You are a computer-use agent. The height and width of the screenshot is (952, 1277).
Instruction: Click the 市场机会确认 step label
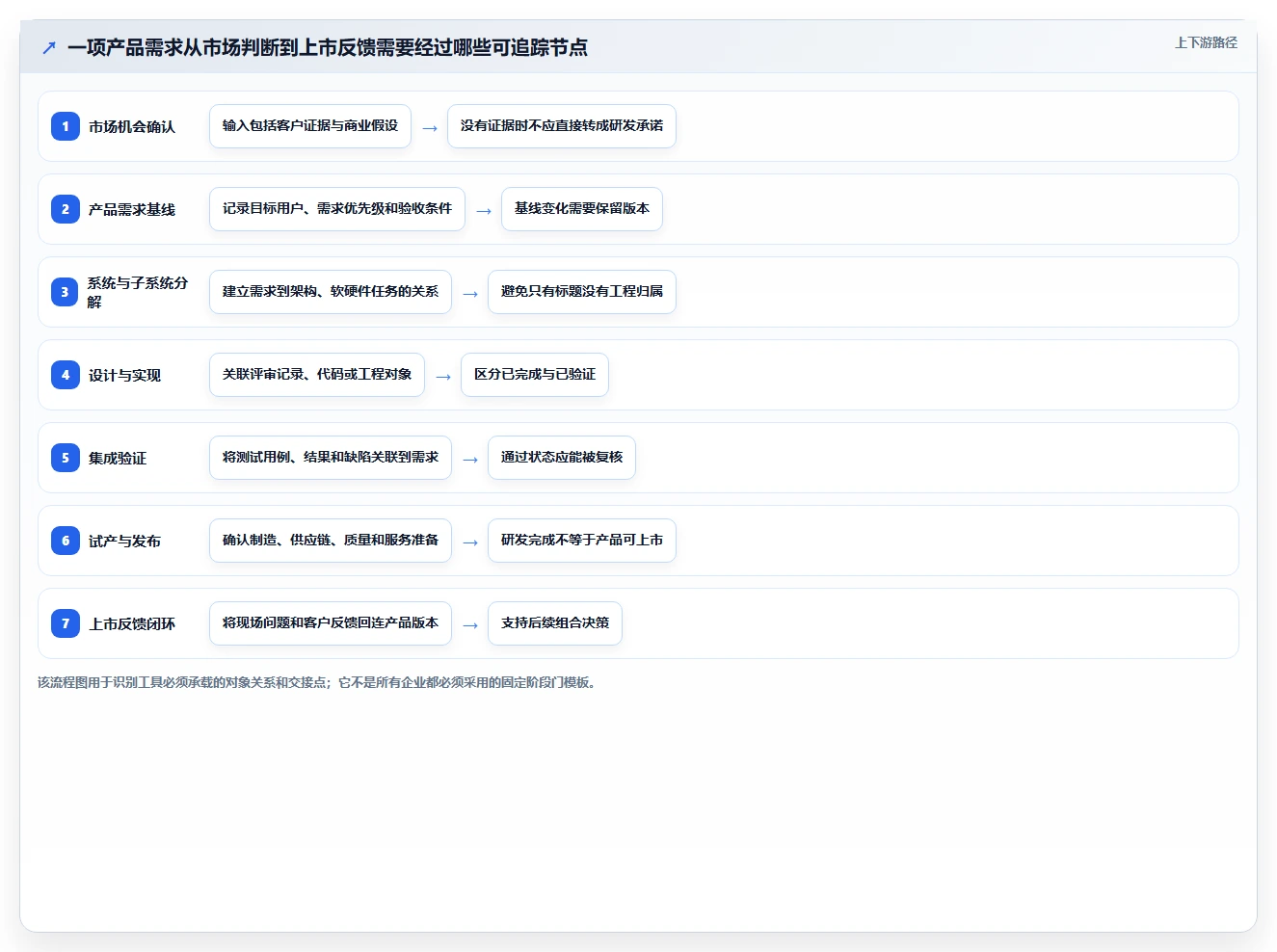click(x=132, y=126)
